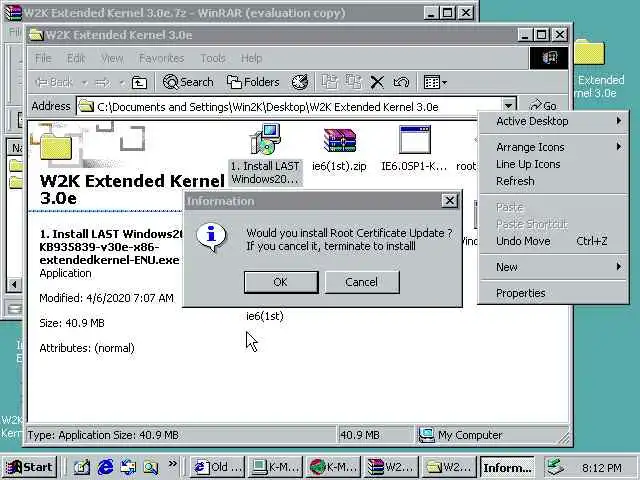Click the Go button
Screen dimensions: 640x480
click(x=543, y=106)
